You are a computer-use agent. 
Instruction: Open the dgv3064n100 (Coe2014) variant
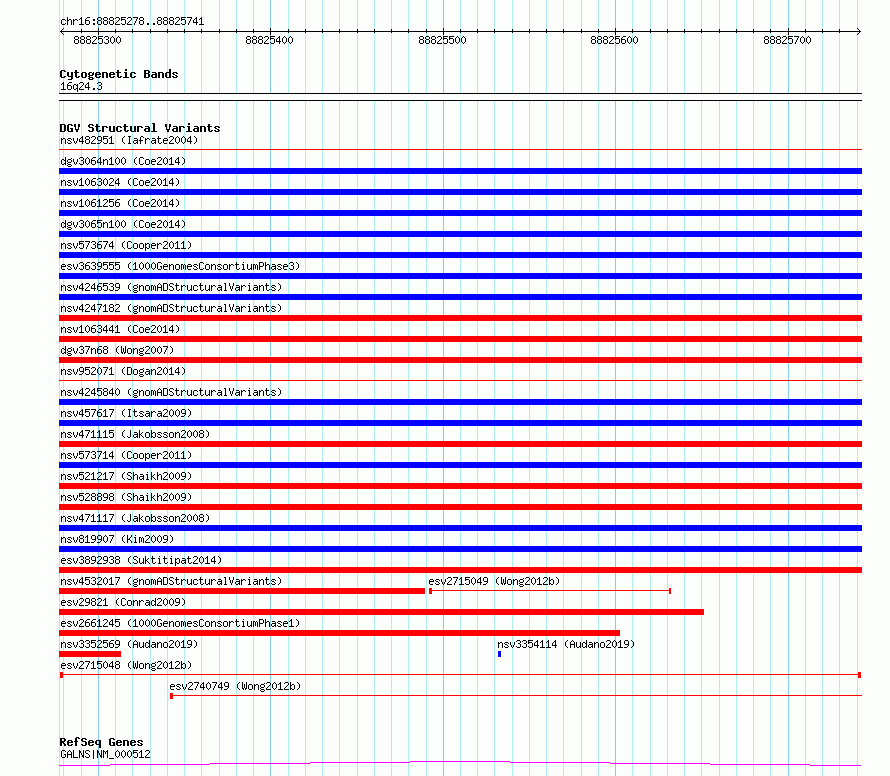coord(123,161)
